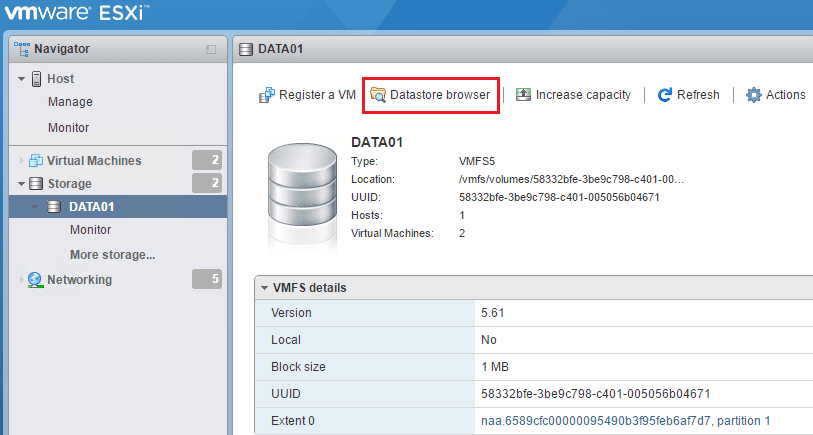Expand the Networking tree node

21,280
